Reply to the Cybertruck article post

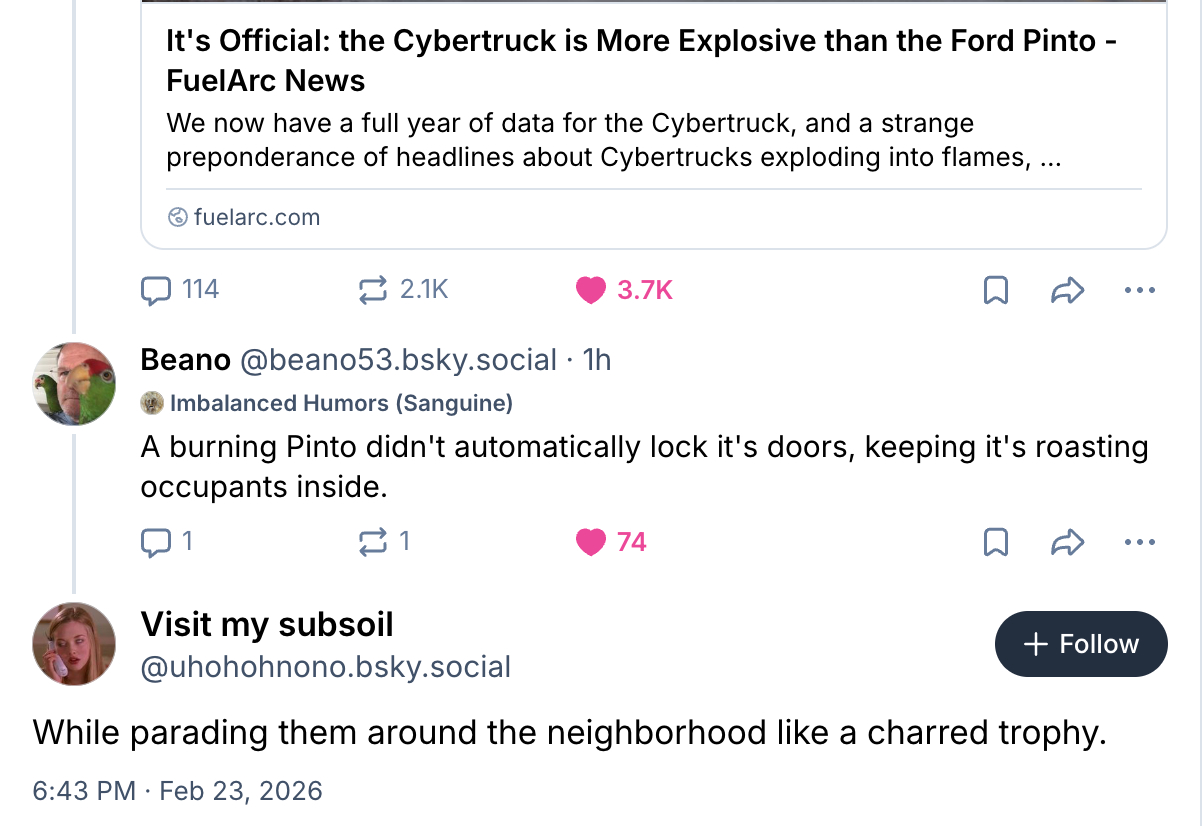(x=156, y=290)
